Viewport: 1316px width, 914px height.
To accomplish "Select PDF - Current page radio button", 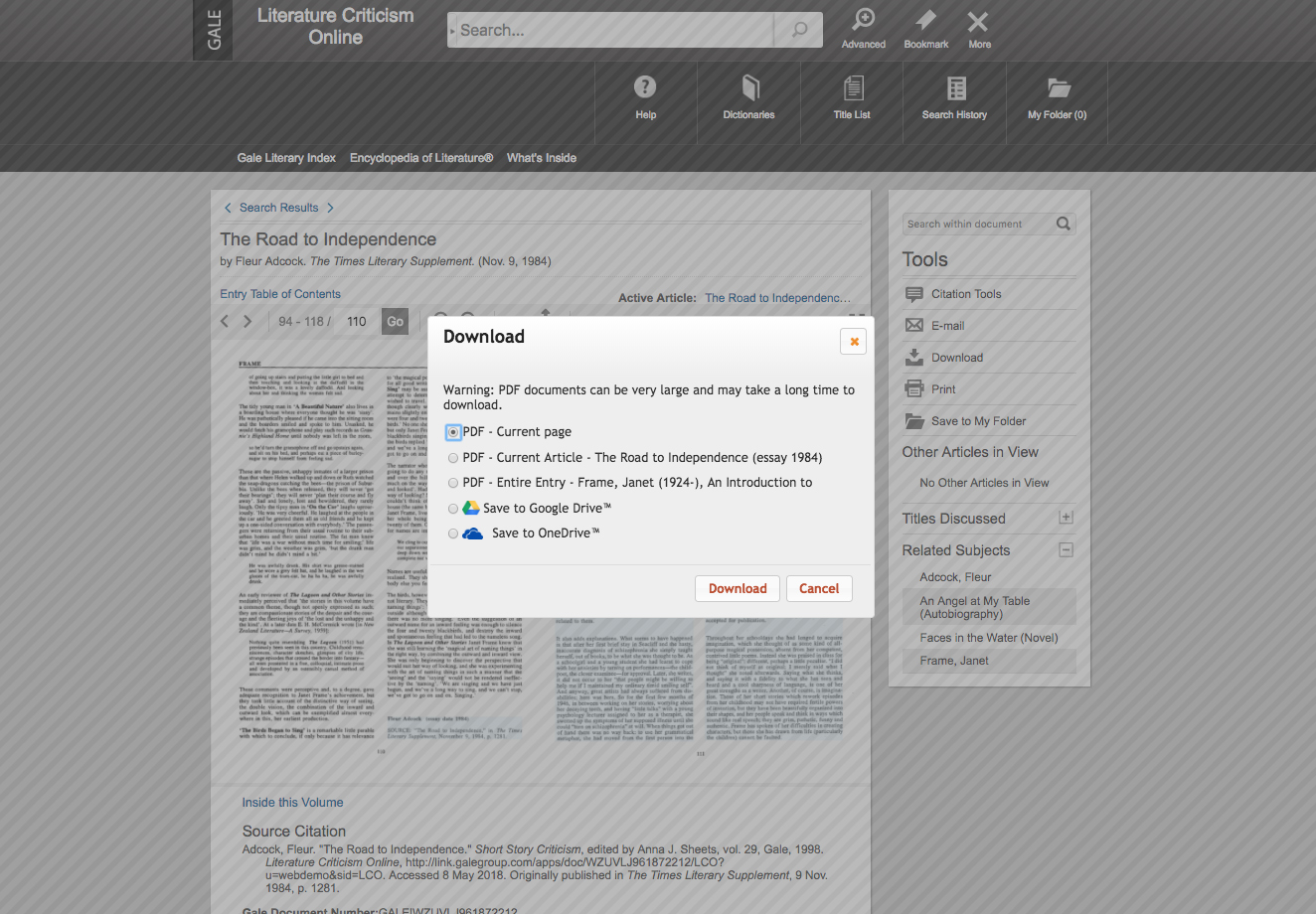I will pos(453,432).
